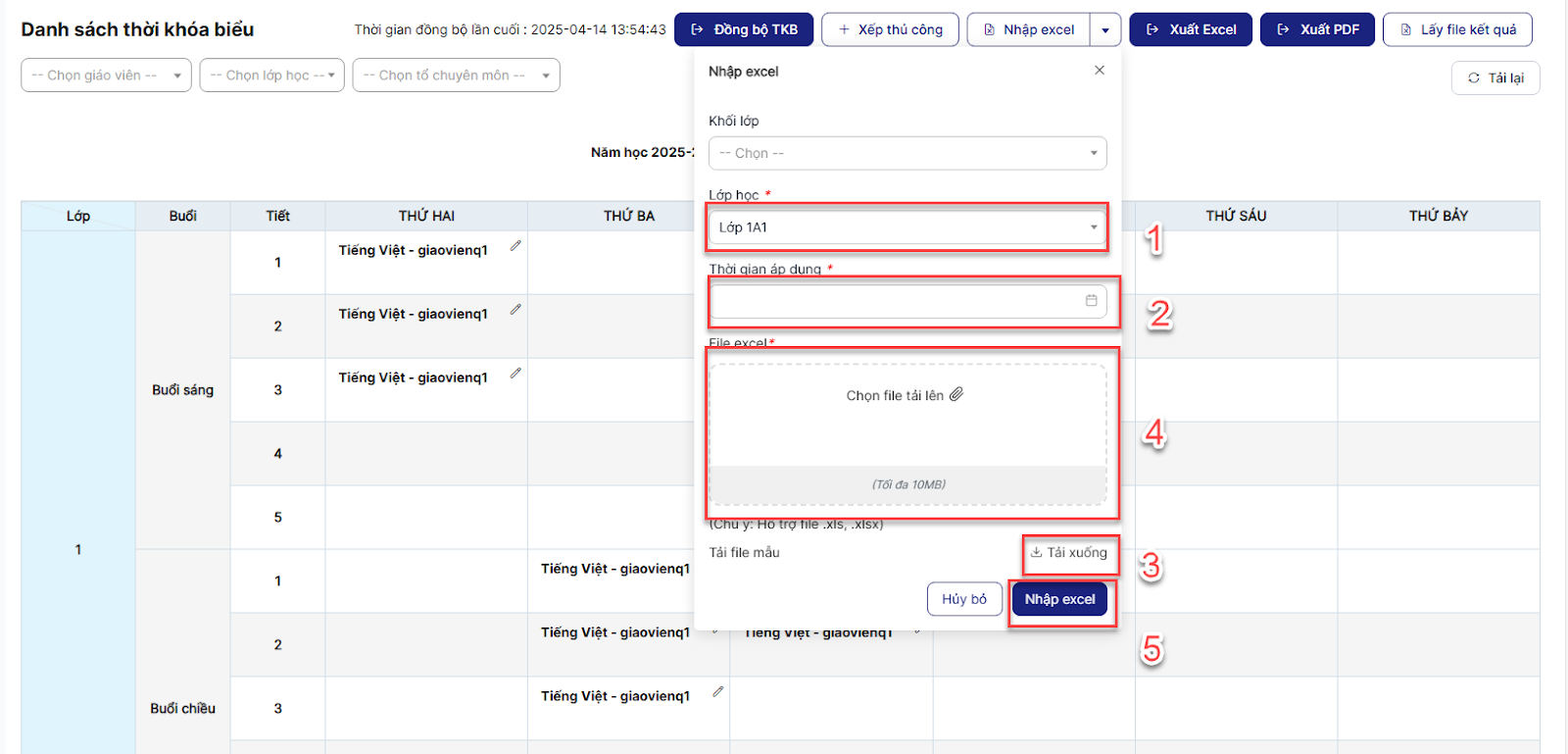This screenshot has width=1568, height=754.
Task: Expand the Chọn lớp học filter dropdown
Action: 271,75
